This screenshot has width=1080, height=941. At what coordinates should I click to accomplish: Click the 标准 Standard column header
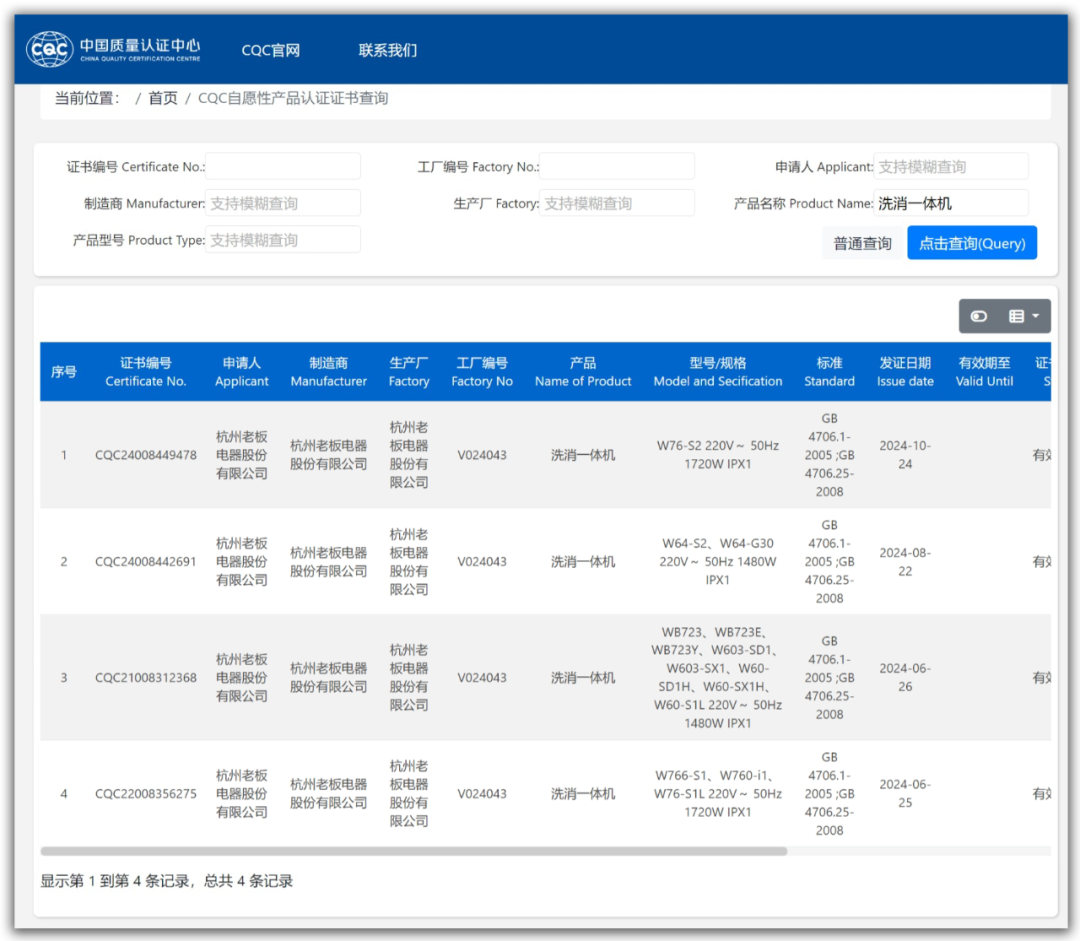point(829,372)
